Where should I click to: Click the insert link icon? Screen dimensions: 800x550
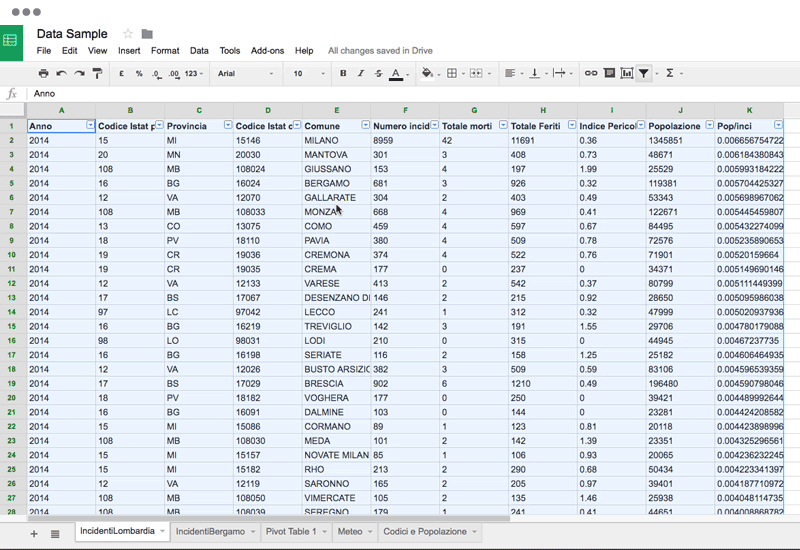[591, 73]
